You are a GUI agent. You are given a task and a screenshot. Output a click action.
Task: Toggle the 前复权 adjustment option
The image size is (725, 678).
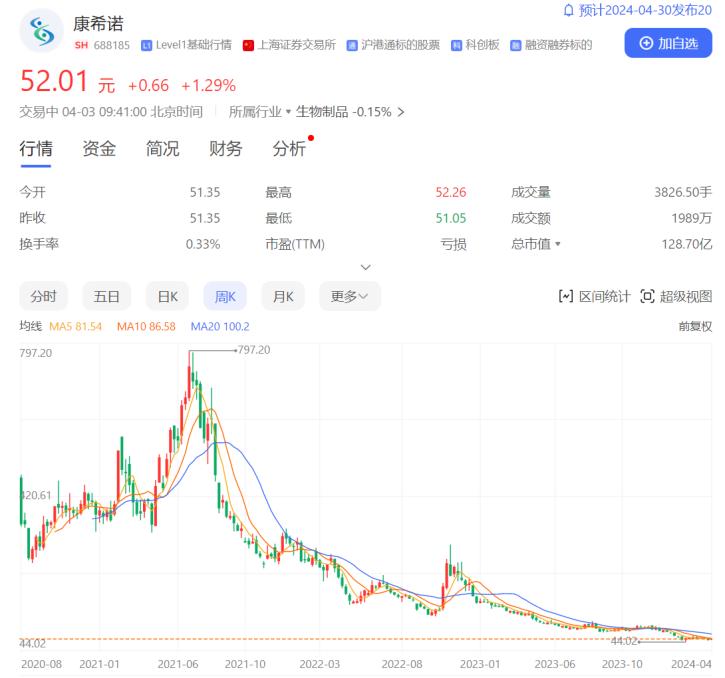pyautogui.click(x=695, y=327)
